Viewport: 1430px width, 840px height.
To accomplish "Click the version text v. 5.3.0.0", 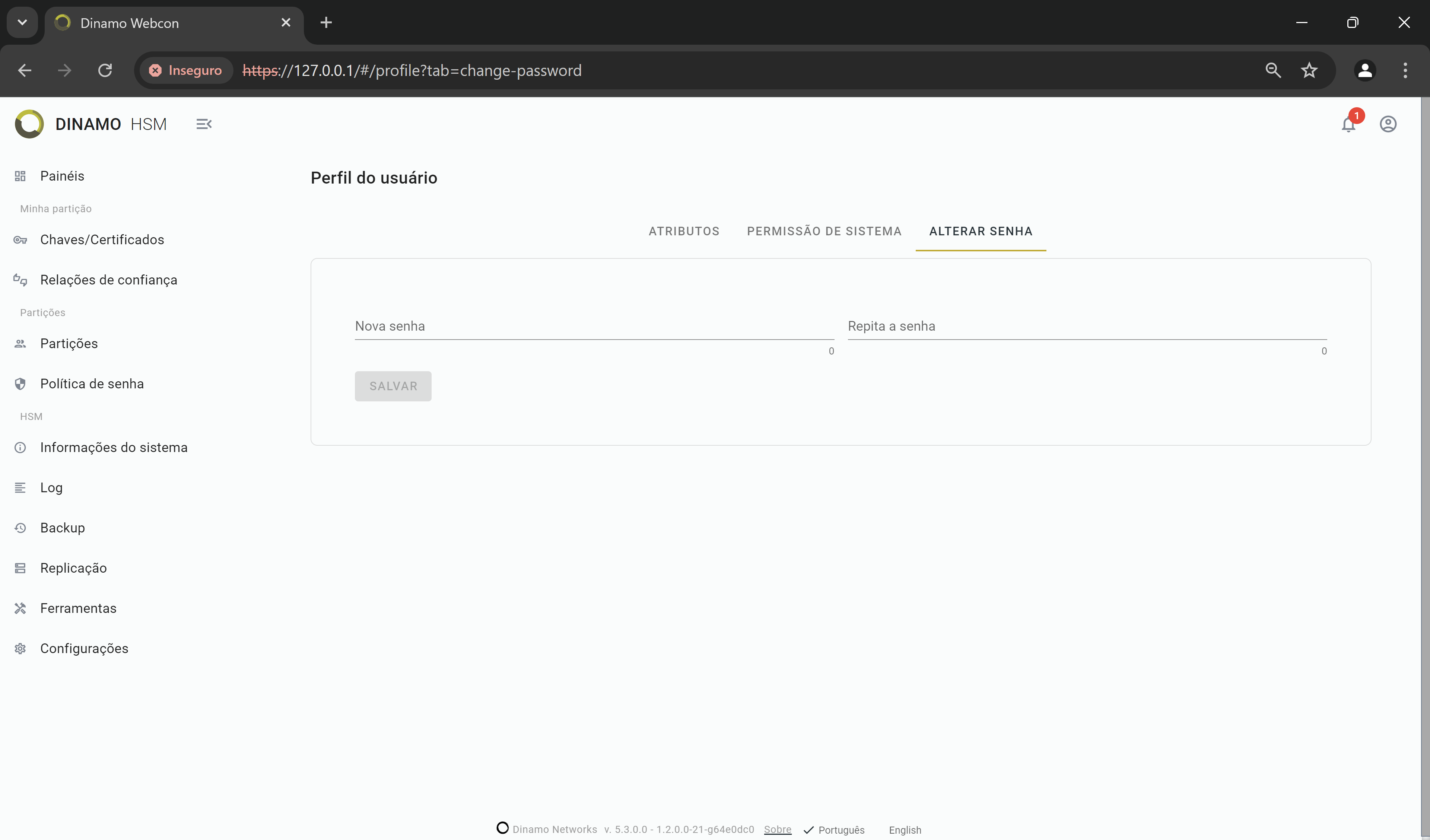I will pyautogui.click(x=679, y=829).
